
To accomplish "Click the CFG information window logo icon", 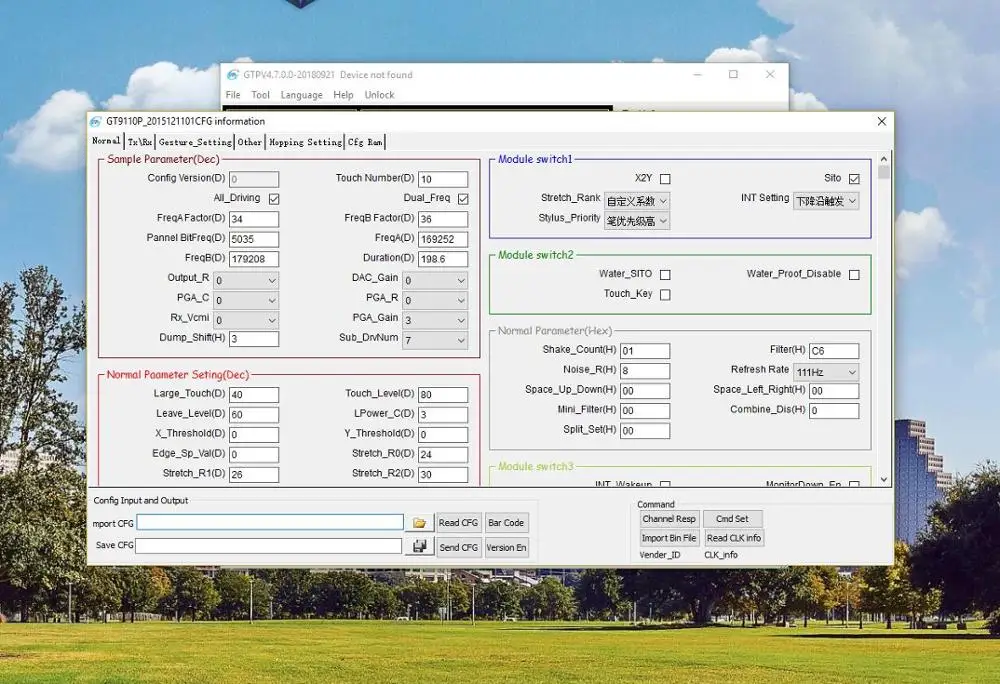I will click(97, 121).
